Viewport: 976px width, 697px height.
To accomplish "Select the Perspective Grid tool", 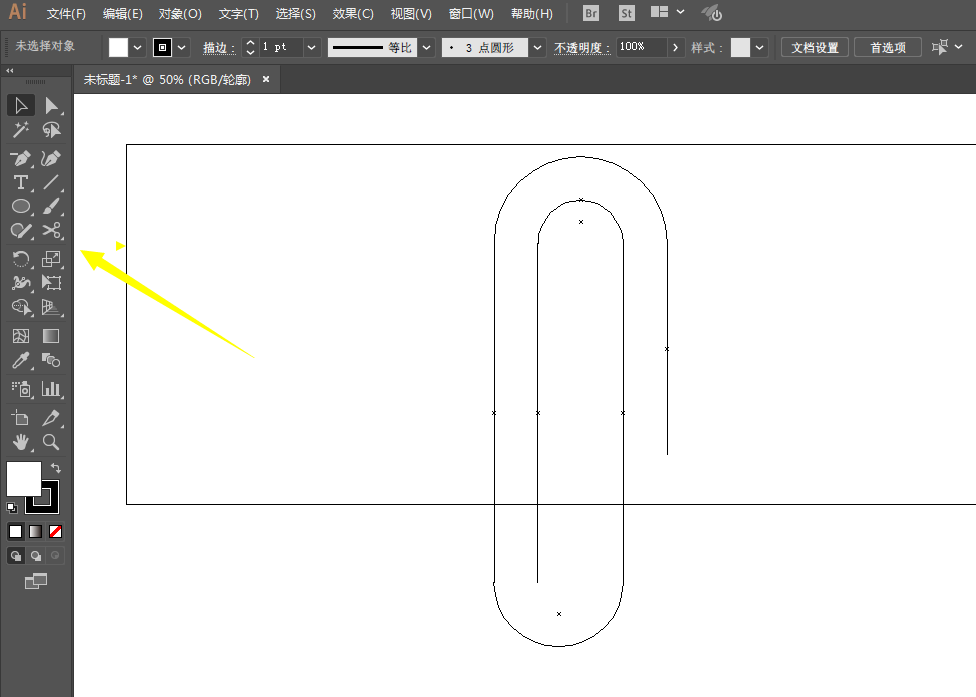I will tap(52, 307).
